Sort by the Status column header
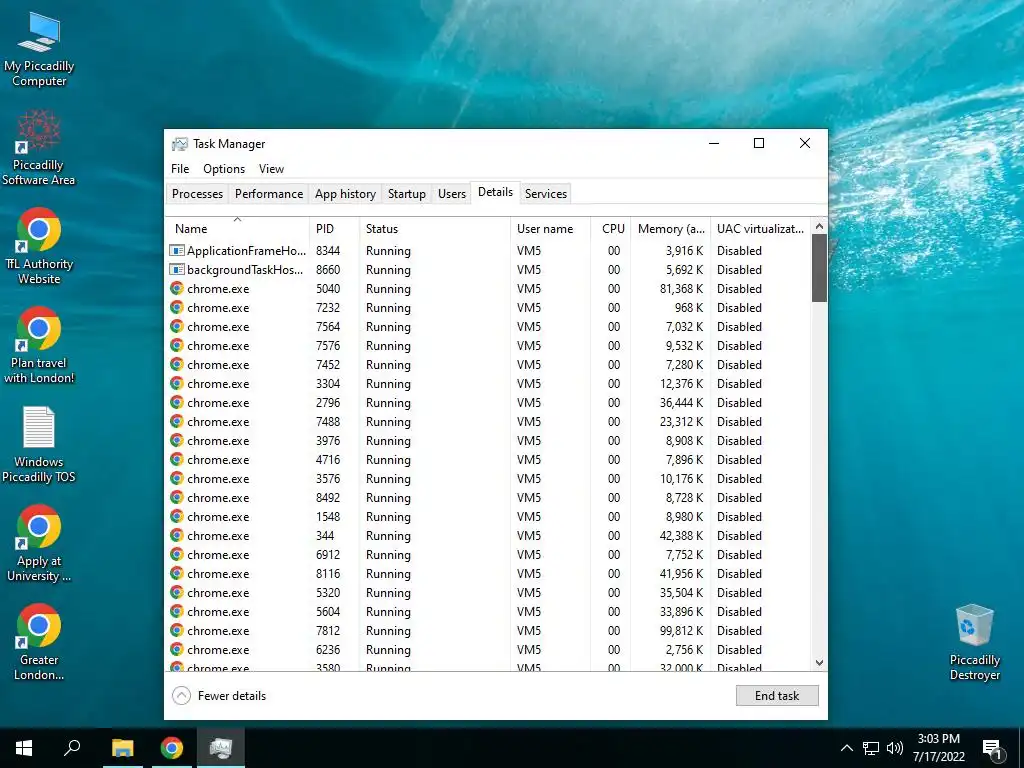 (434, 229)
